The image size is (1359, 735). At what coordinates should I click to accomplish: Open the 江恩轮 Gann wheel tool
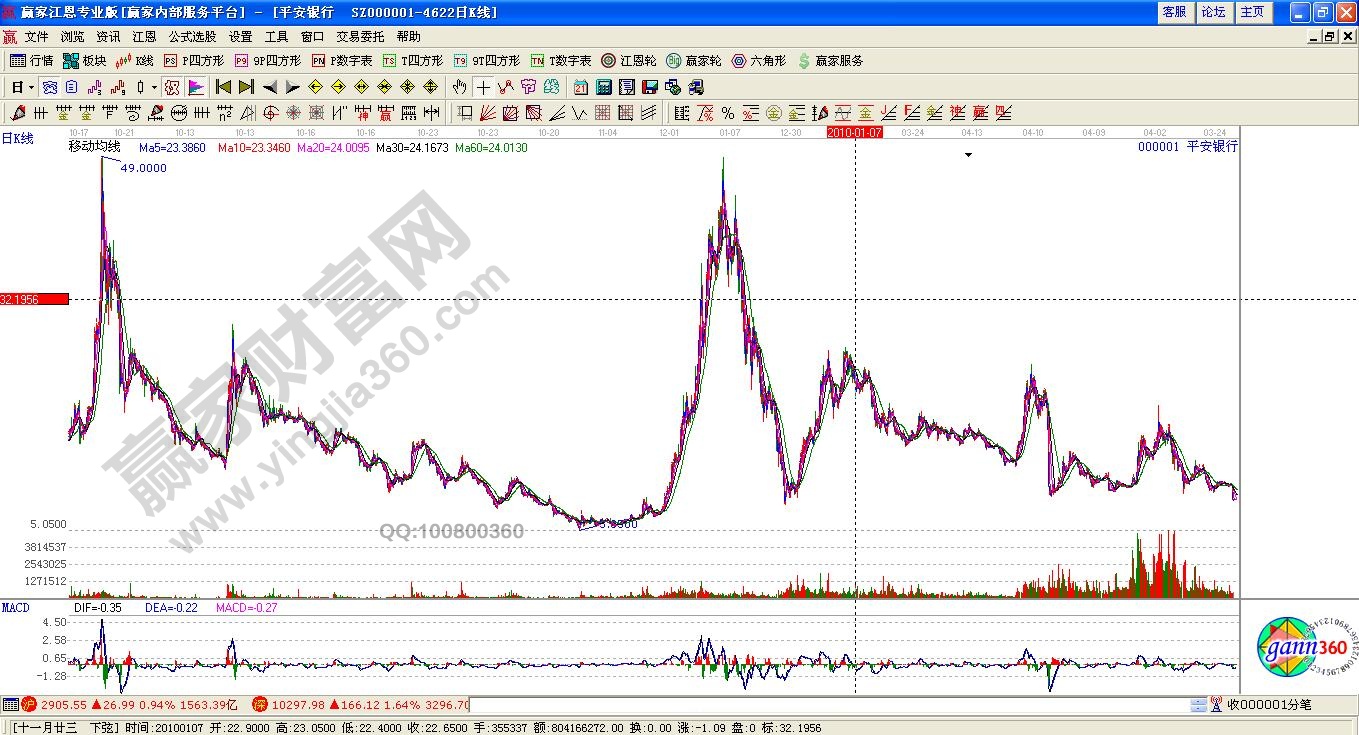[x=631, y=61]
